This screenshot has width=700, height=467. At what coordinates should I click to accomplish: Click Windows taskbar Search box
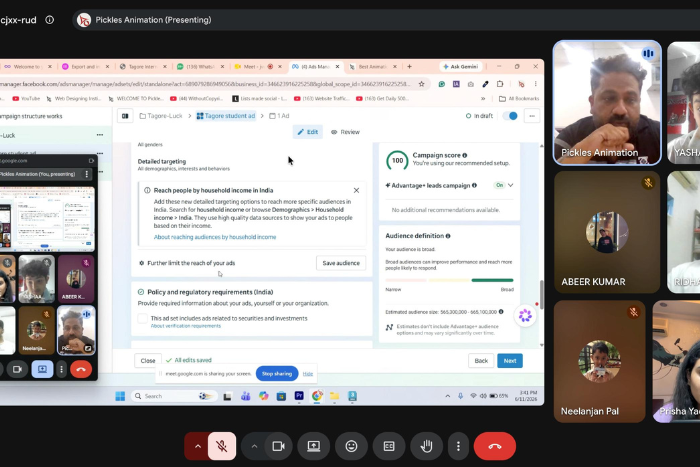tap(174, 396)
